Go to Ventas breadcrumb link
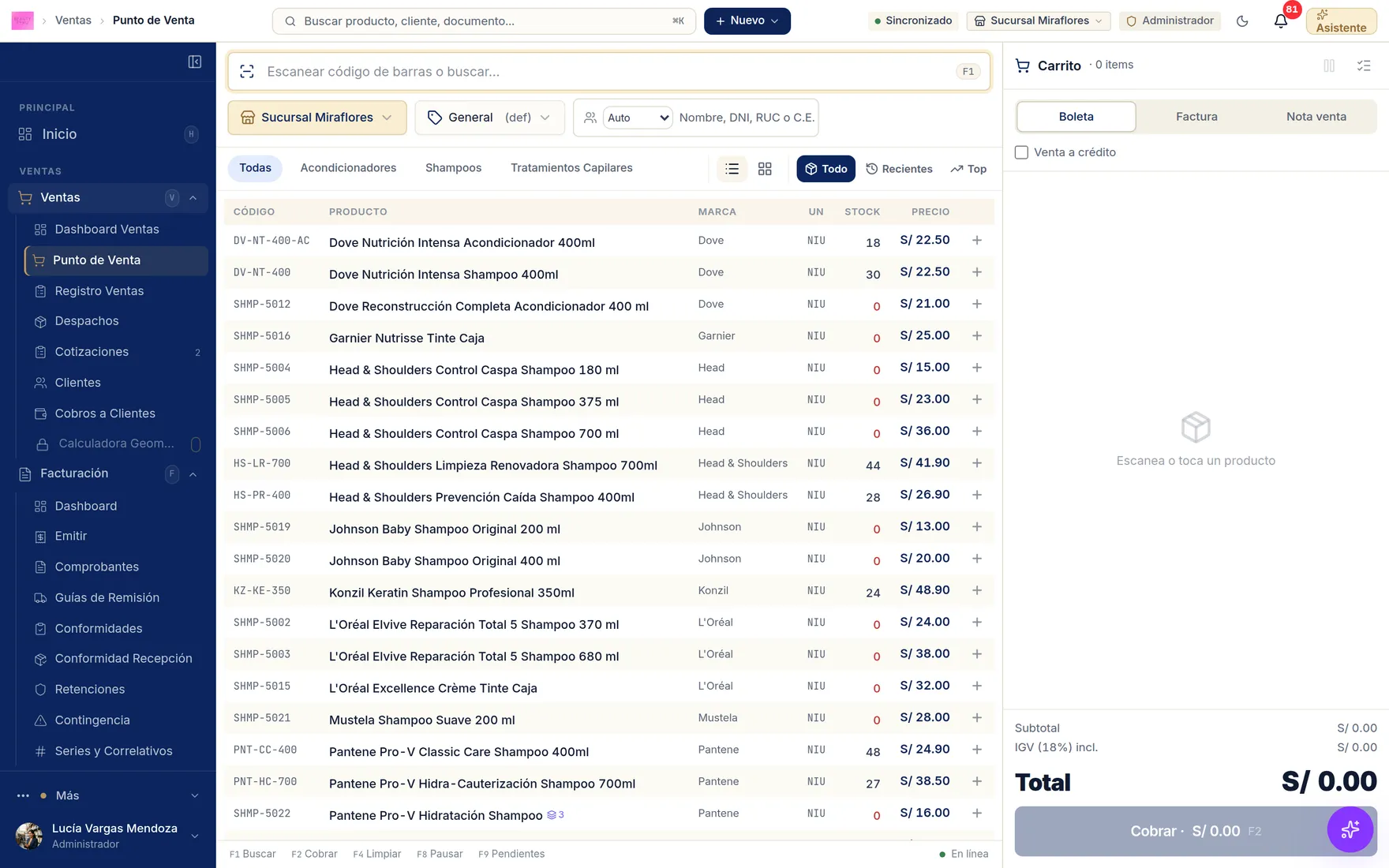Viewport: 1389px width, 868px height. [73, 21]
